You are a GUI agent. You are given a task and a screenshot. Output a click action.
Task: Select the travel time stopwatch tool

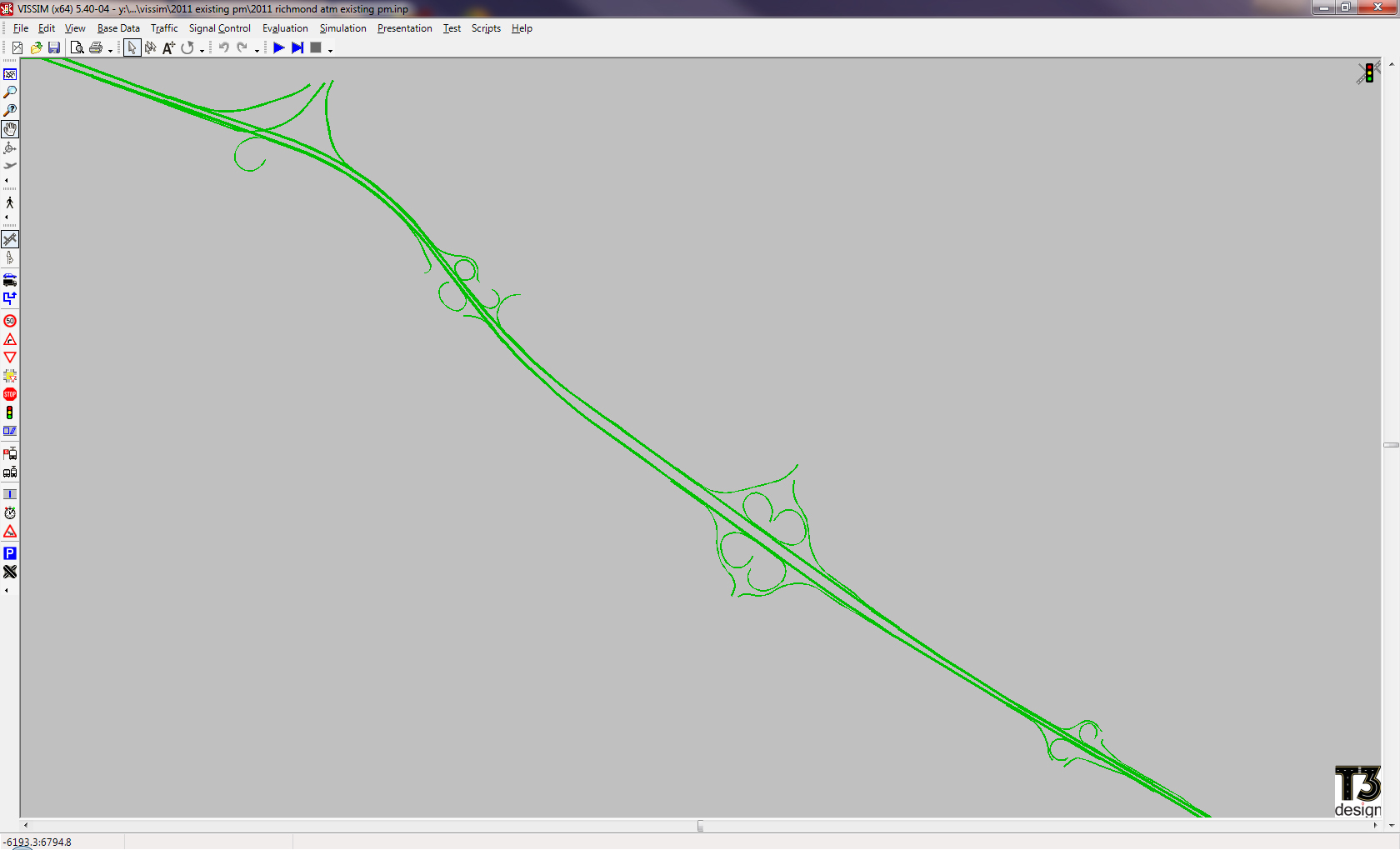(10, 512)
